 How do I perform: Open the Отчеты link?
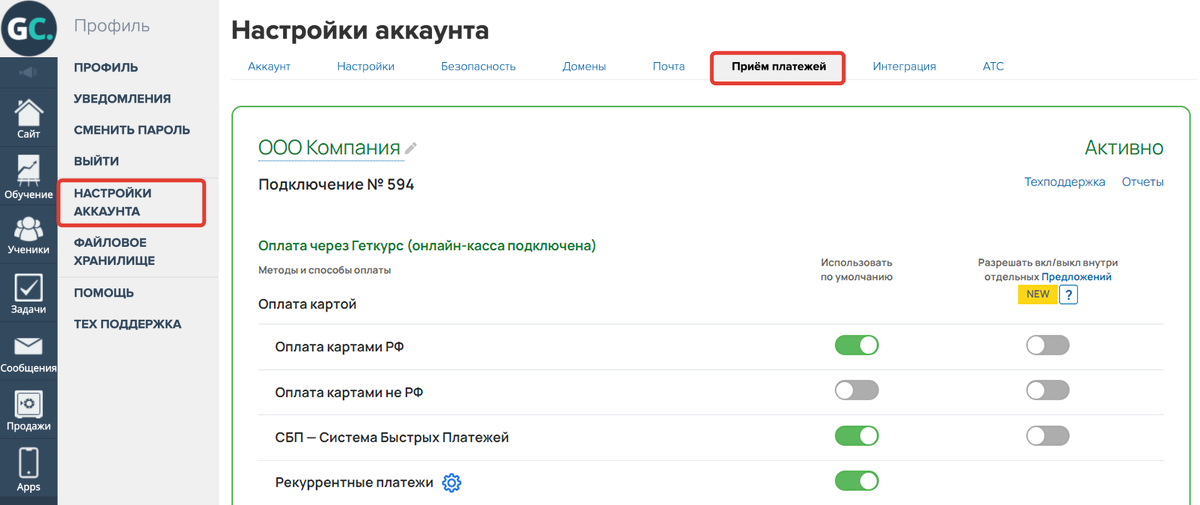tap(1142, 182)
